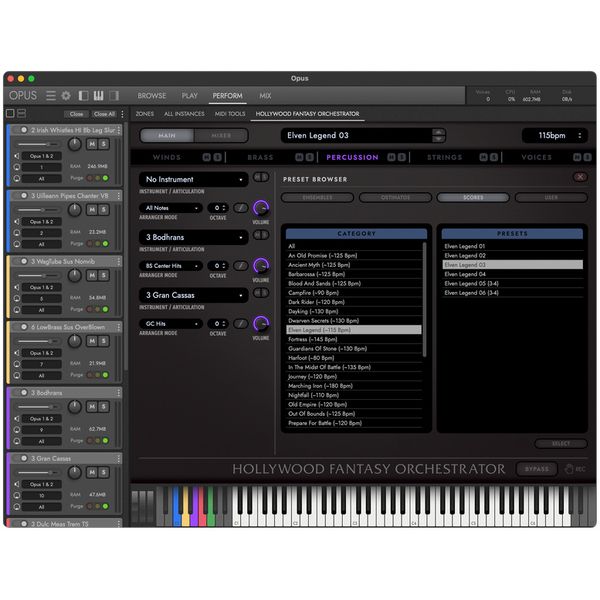Click the REC hand icon
The height and width of the screenshot is (600, 600).
click(569, 469)
